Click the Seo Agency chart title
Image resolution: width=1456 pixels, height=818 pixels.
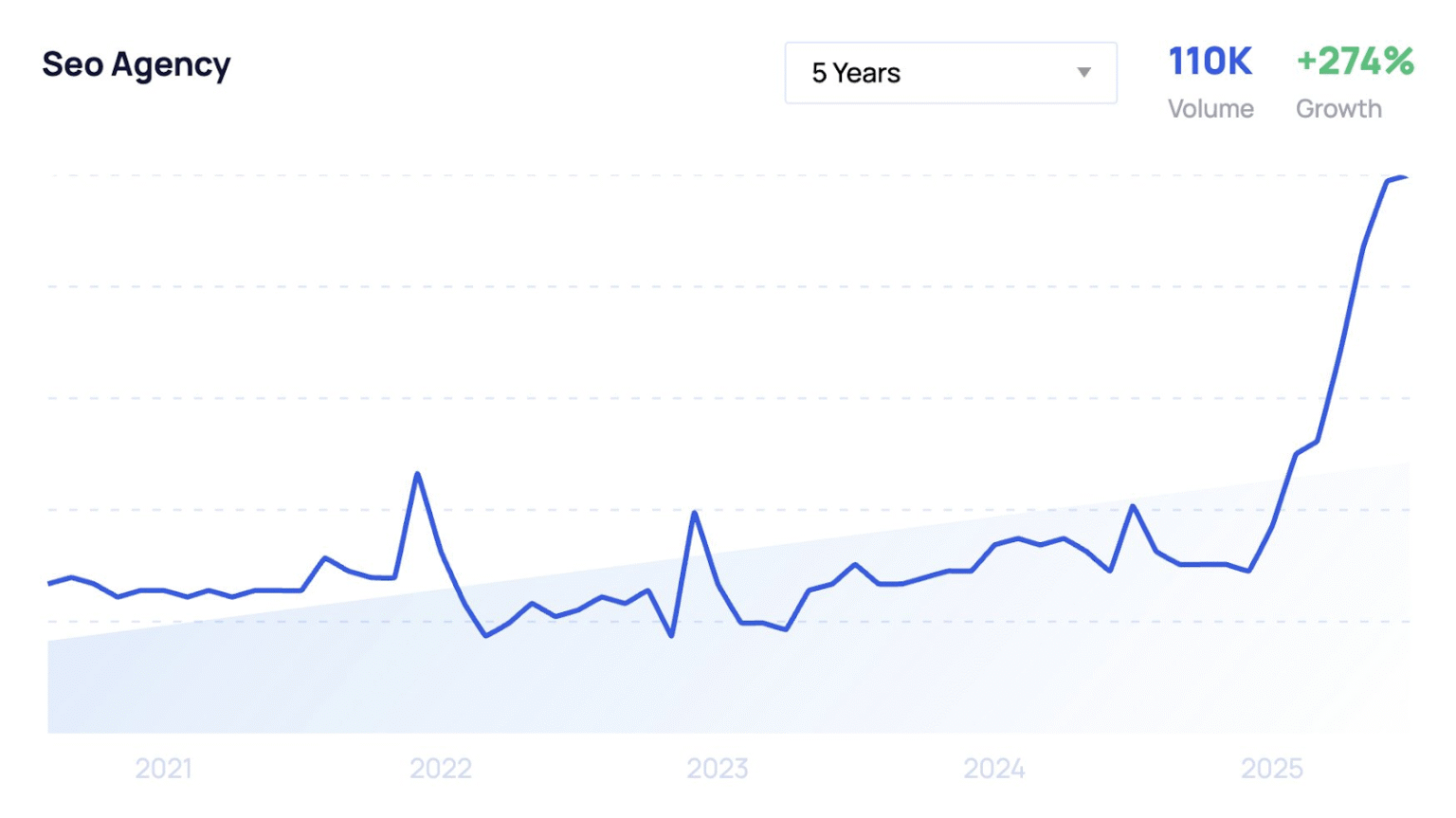tap(136, 65)
